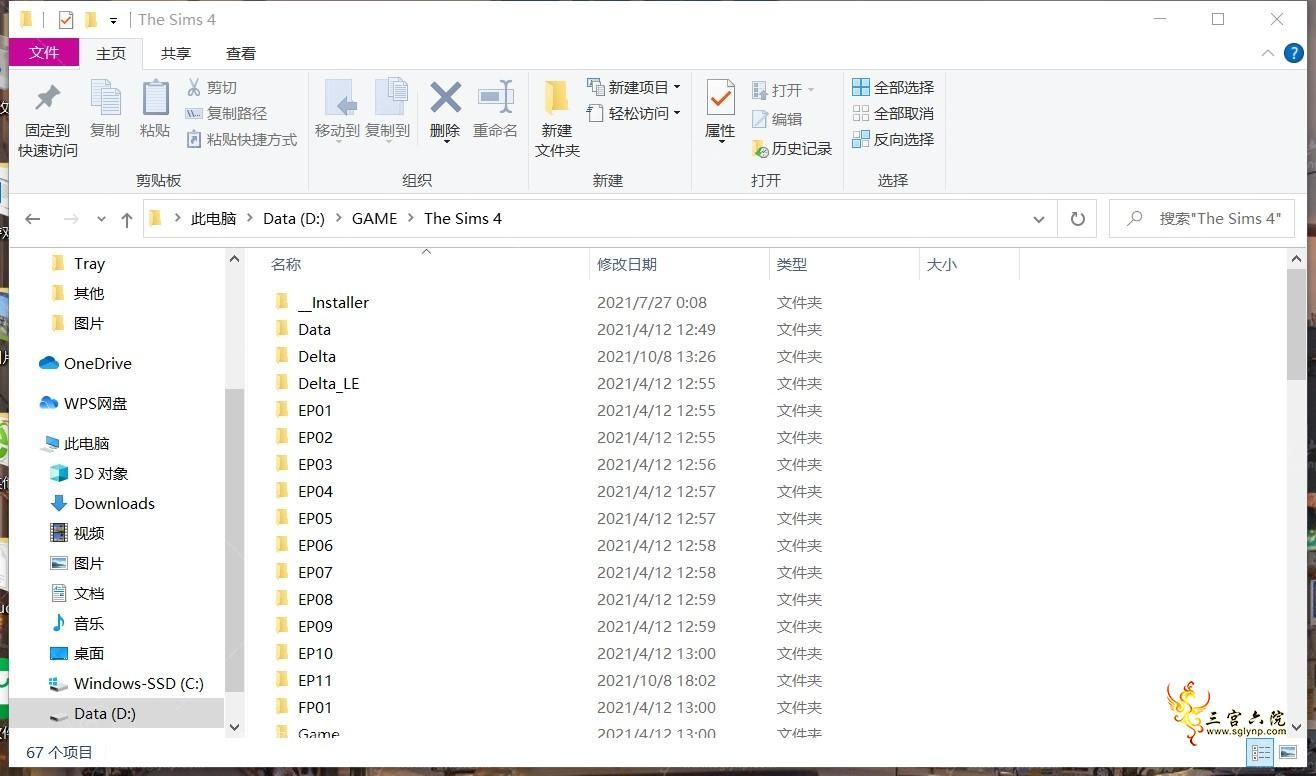Viewport: 1316px width, 776px height.
Task: Click the Rename (重命名) icon
Action: click(x=495, y=97)
